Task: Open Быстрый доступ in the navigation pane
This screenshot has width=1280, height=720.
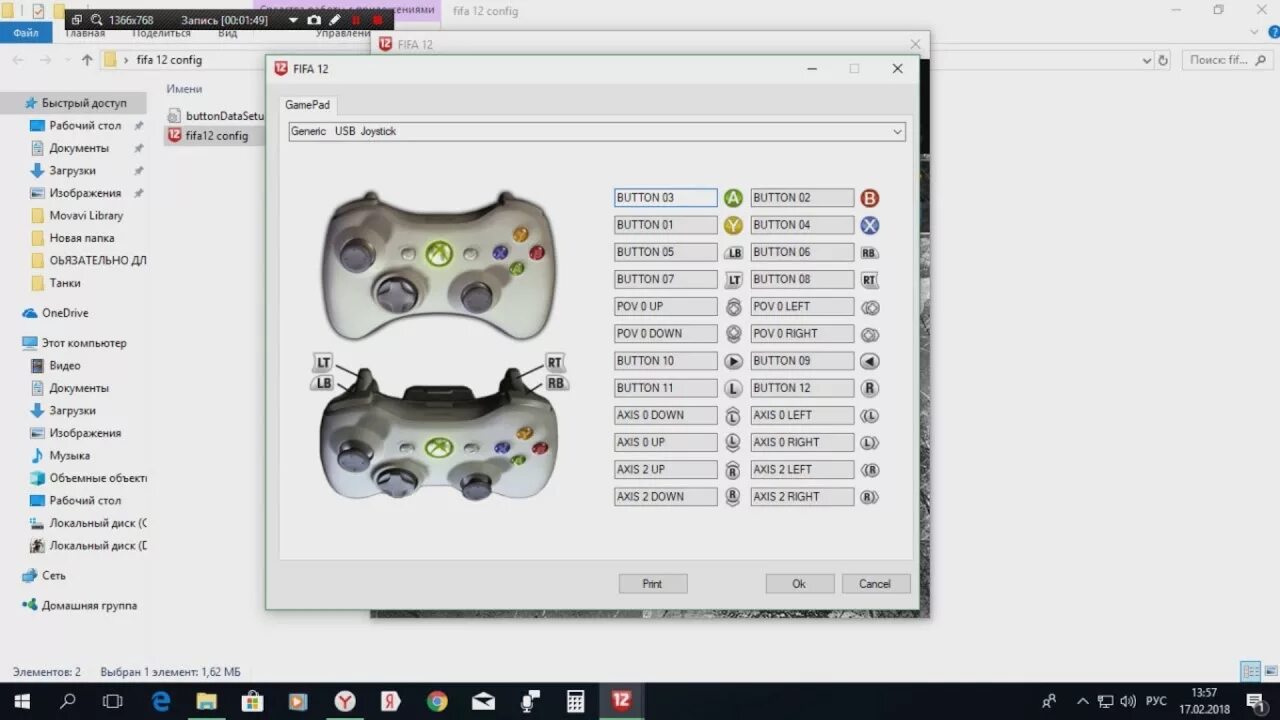Action: tap(75, 103)
